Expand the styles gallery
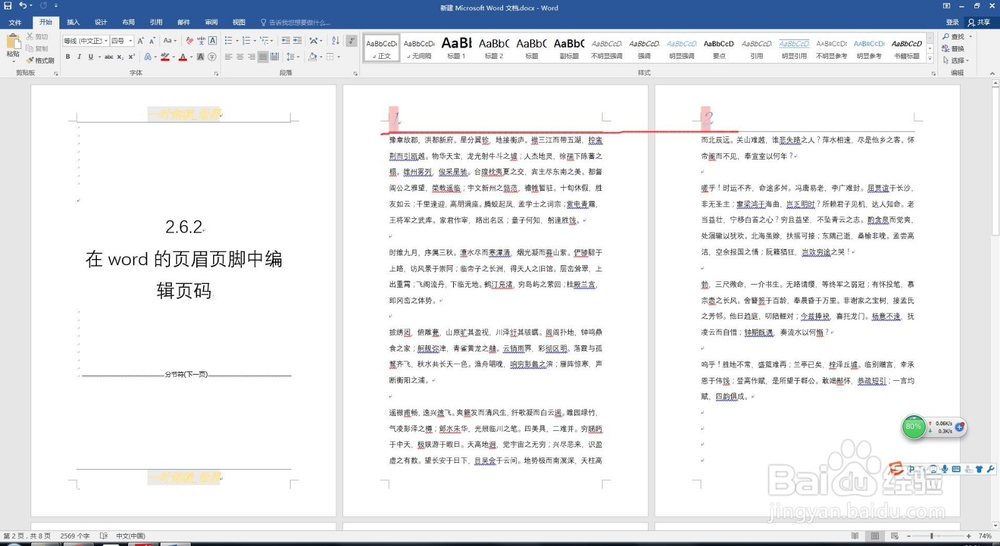 click(x=930, y=59)
